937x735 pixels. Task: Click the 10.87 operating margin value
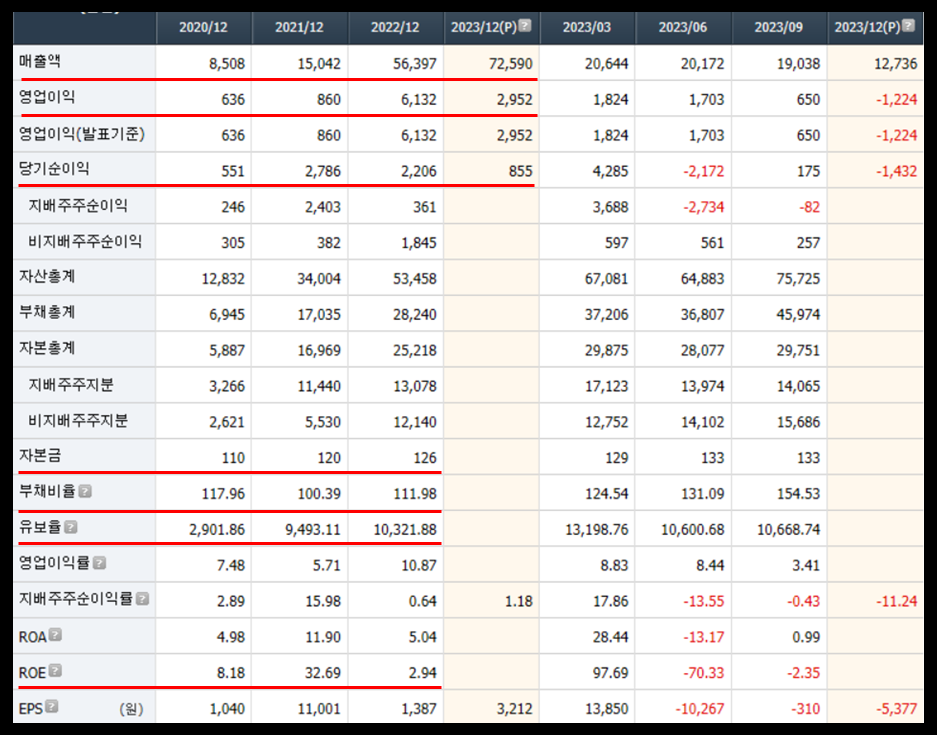coord(419,565)
